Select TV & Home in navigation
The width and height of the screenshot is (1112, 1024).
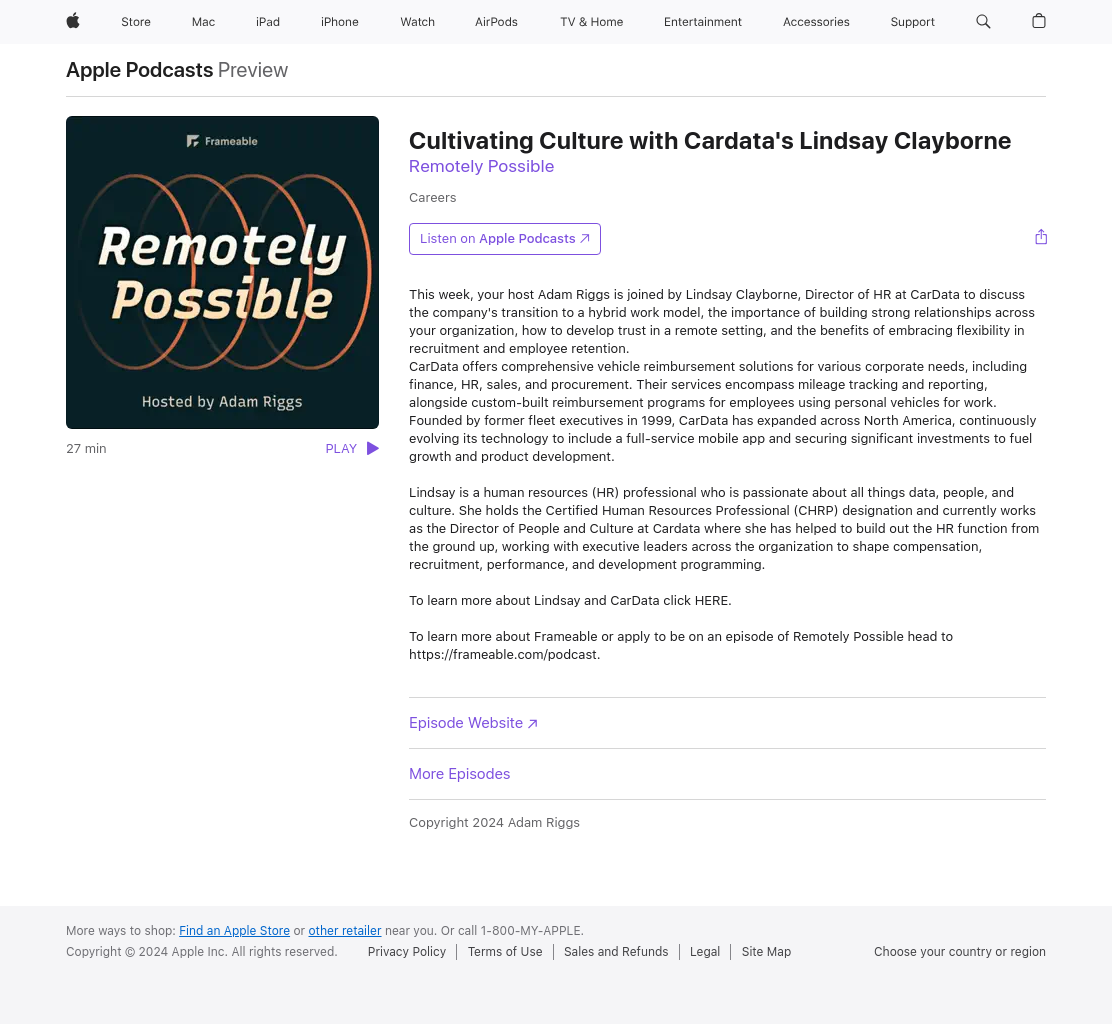point(591,22)
